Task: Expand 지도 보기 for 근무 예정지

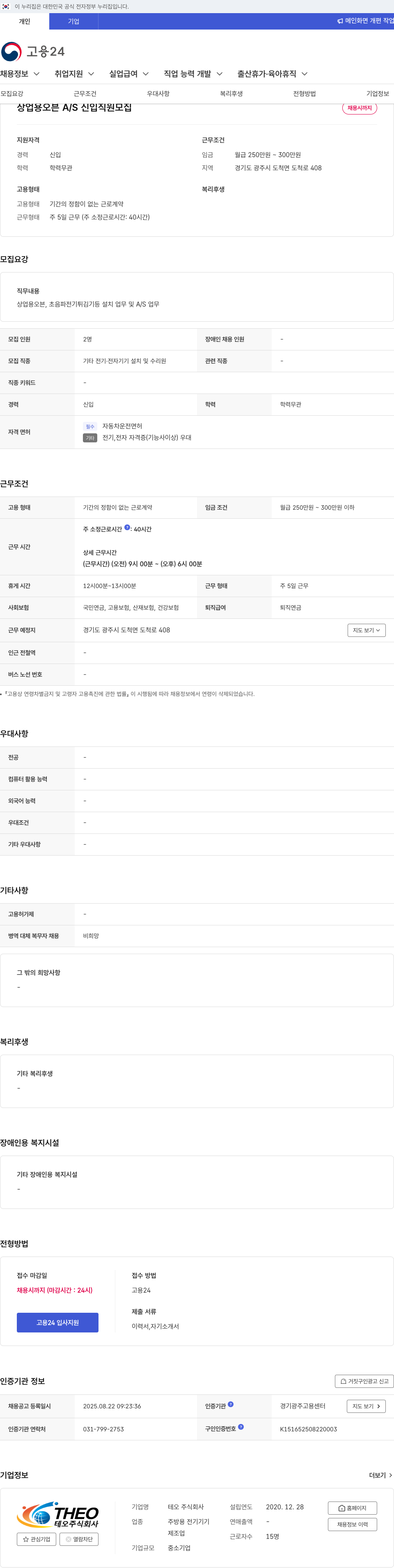Action: point(367,630)
